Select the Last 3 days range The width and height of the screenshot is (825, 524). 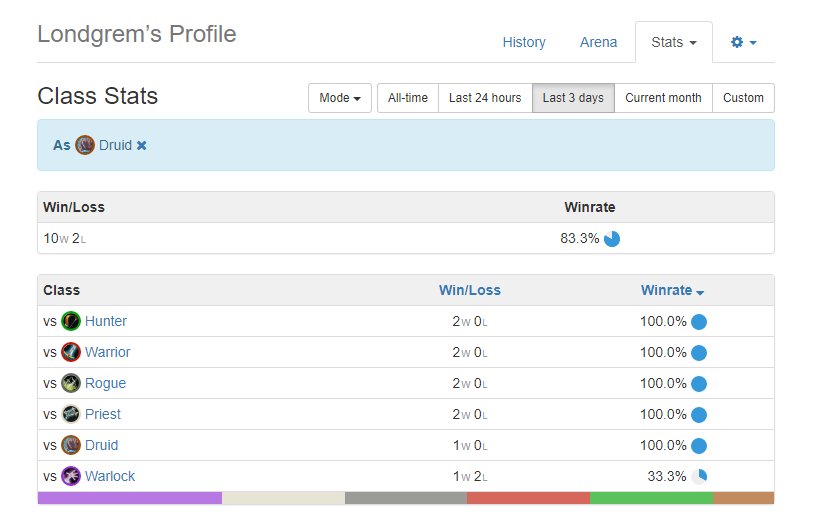[573, 98]
